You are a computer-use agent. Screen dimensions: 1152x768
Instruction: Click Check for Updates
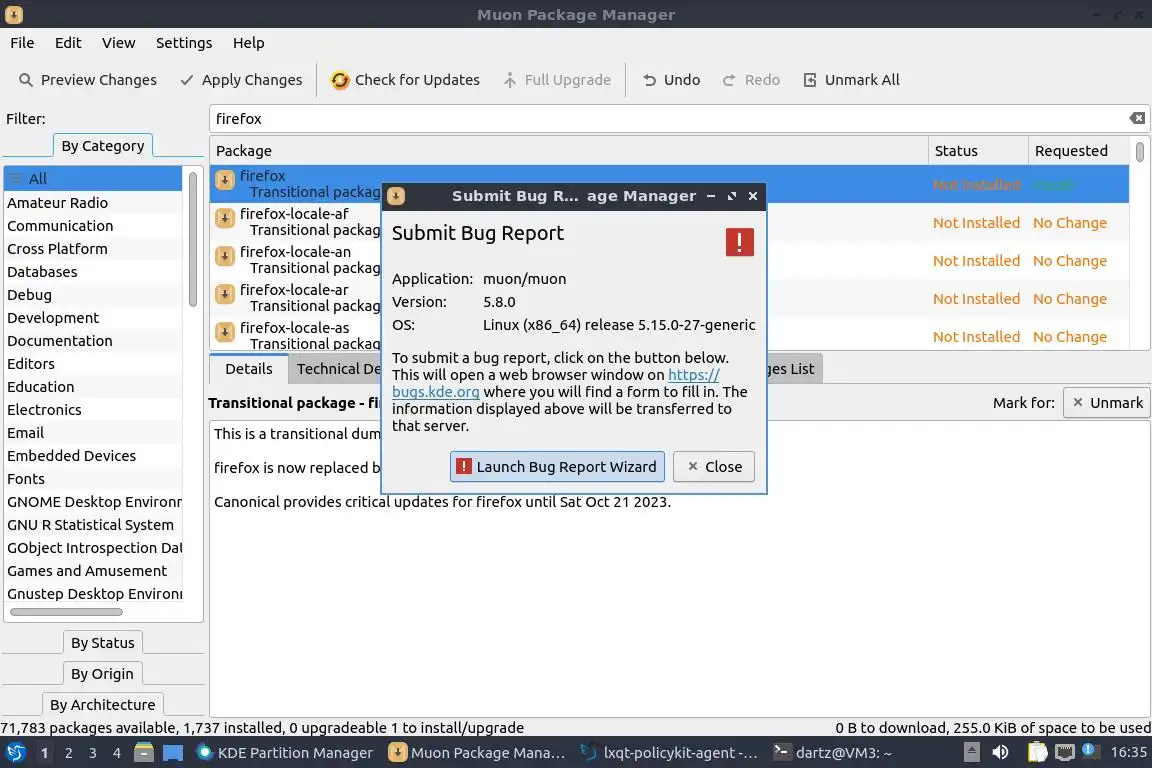coord(405,79)
